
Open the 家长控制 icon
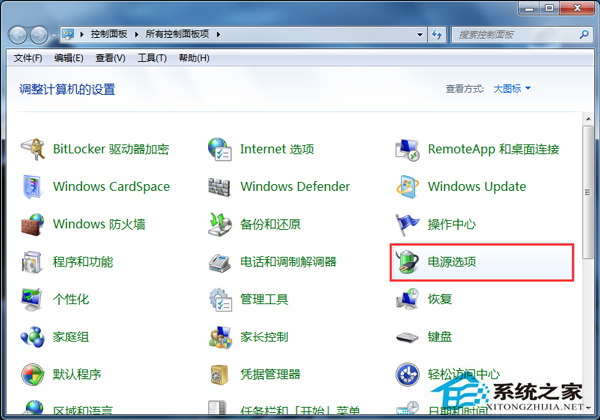pyautogui.click(x=220, y=337)
